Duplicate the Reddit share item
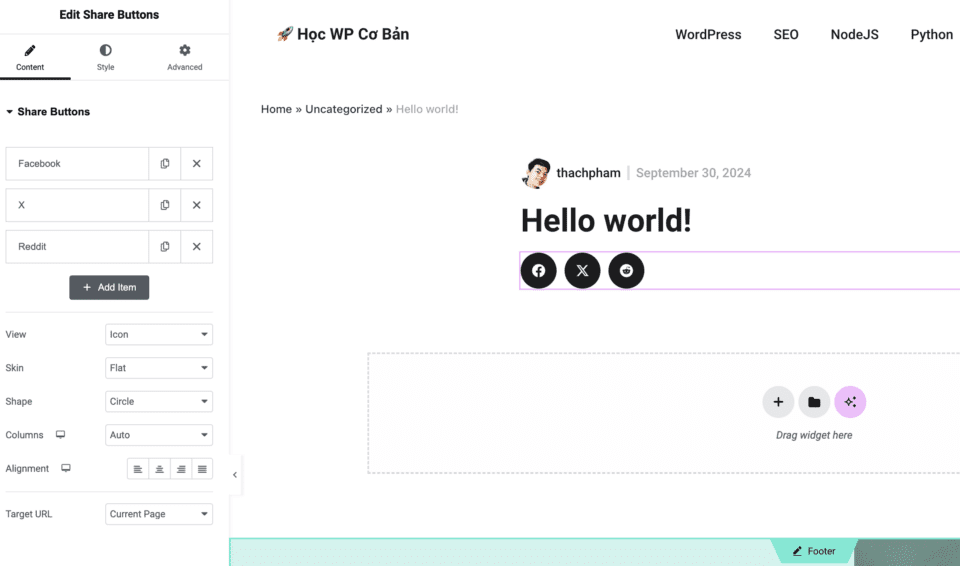 (x=165, y=247)
